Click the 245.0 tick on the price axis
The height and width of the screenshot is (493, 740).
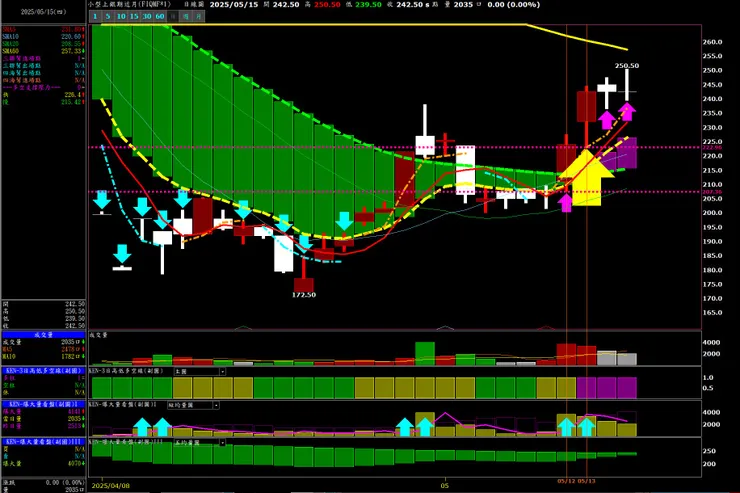pyautogui.click(x=712, y=85)
